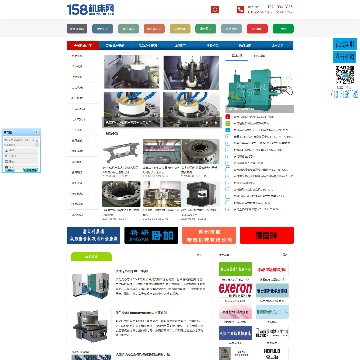Click the QR code on right sidebar
Viewport: 360px width, 360px height.
point(345,75)
